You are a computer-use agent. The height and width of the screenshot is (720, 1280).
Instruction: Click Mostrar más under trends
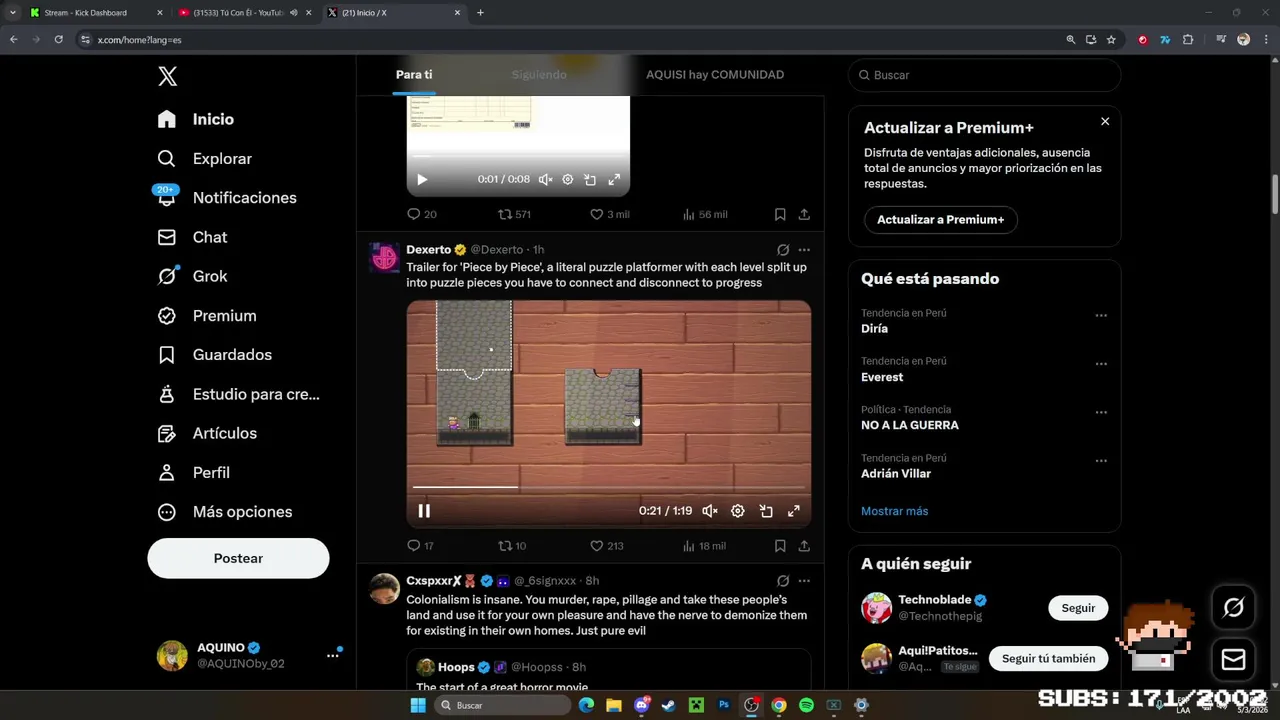point(894,511)
